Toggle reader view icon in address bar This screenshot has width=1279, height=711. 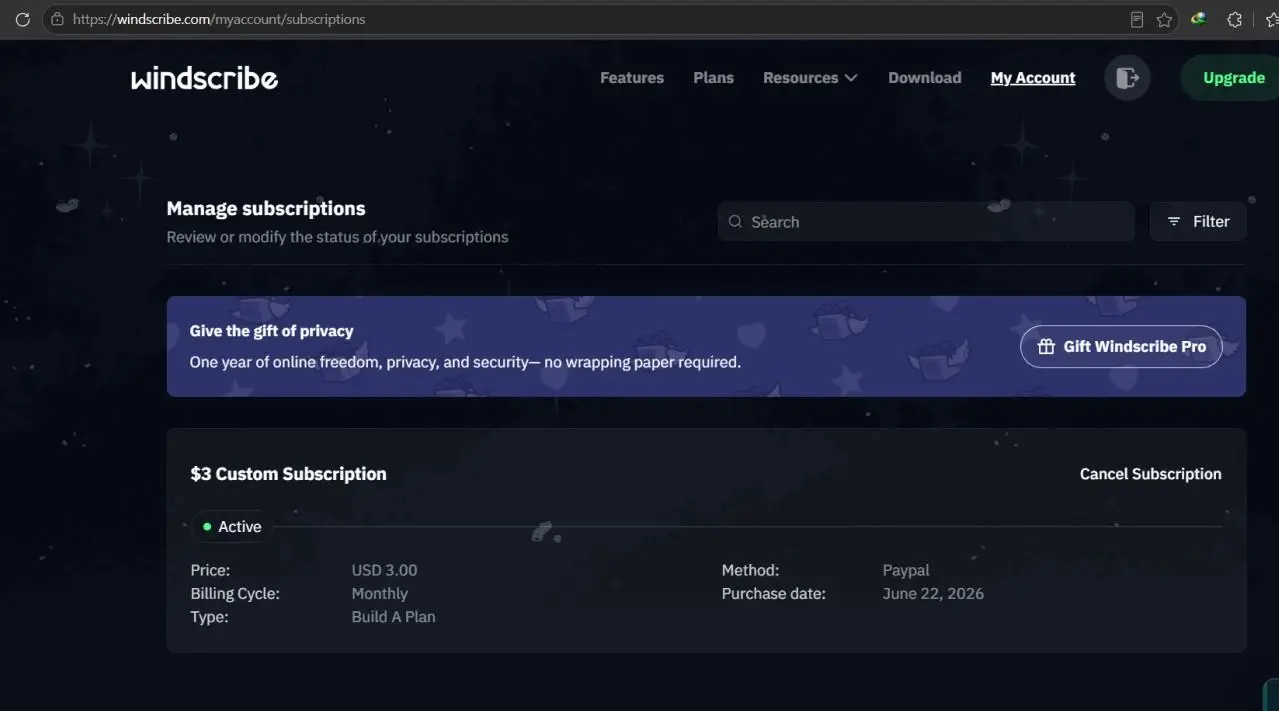point(1136,19)
